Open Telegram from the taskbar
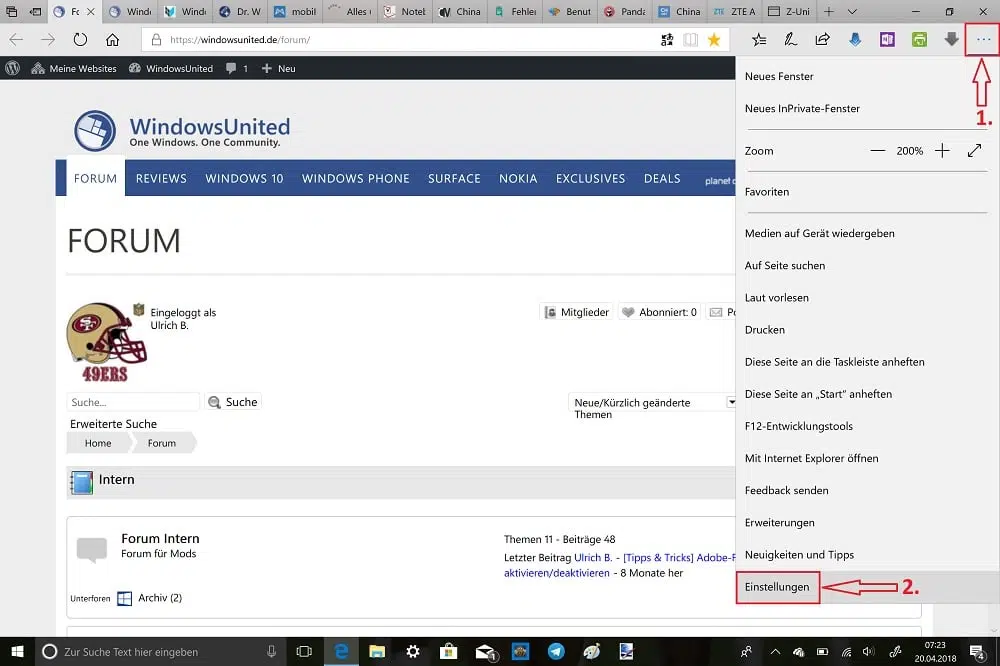The height and width of the screenshot is (666, 1000). tap(555, 651)
